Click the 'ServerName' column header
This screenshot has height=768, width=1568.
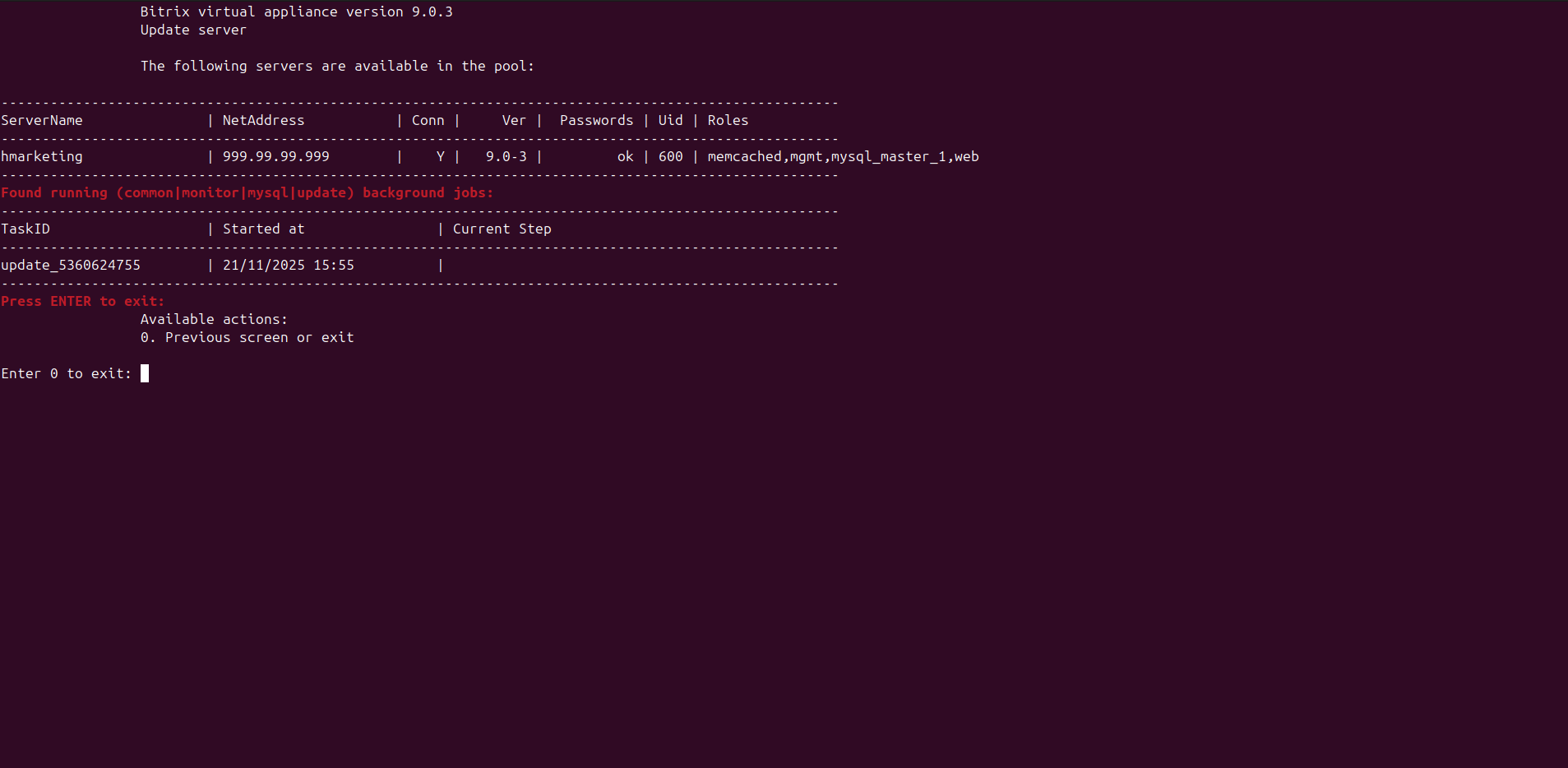click(42, 120)
